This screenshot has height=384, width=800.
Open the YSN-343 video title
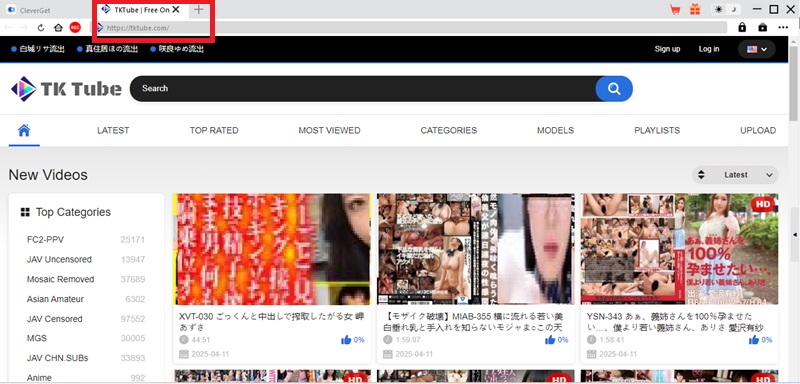click(675, 321)
